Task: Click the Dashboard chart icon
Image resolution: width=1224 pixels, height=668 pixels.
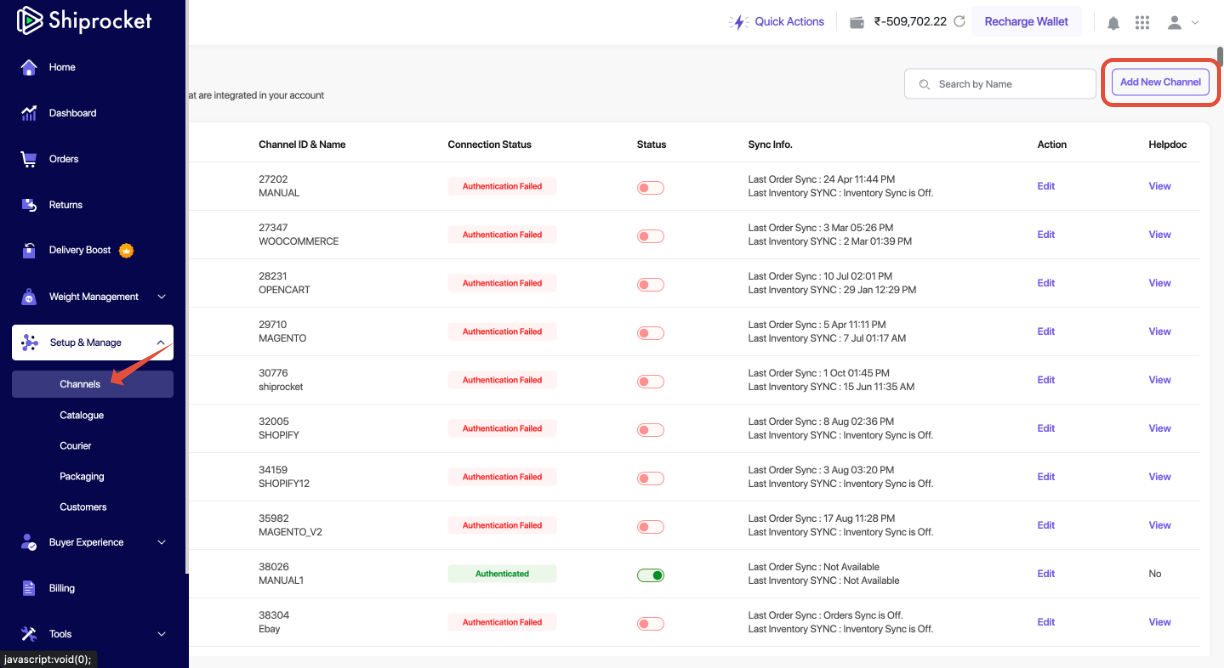Action: coord(29,113)
